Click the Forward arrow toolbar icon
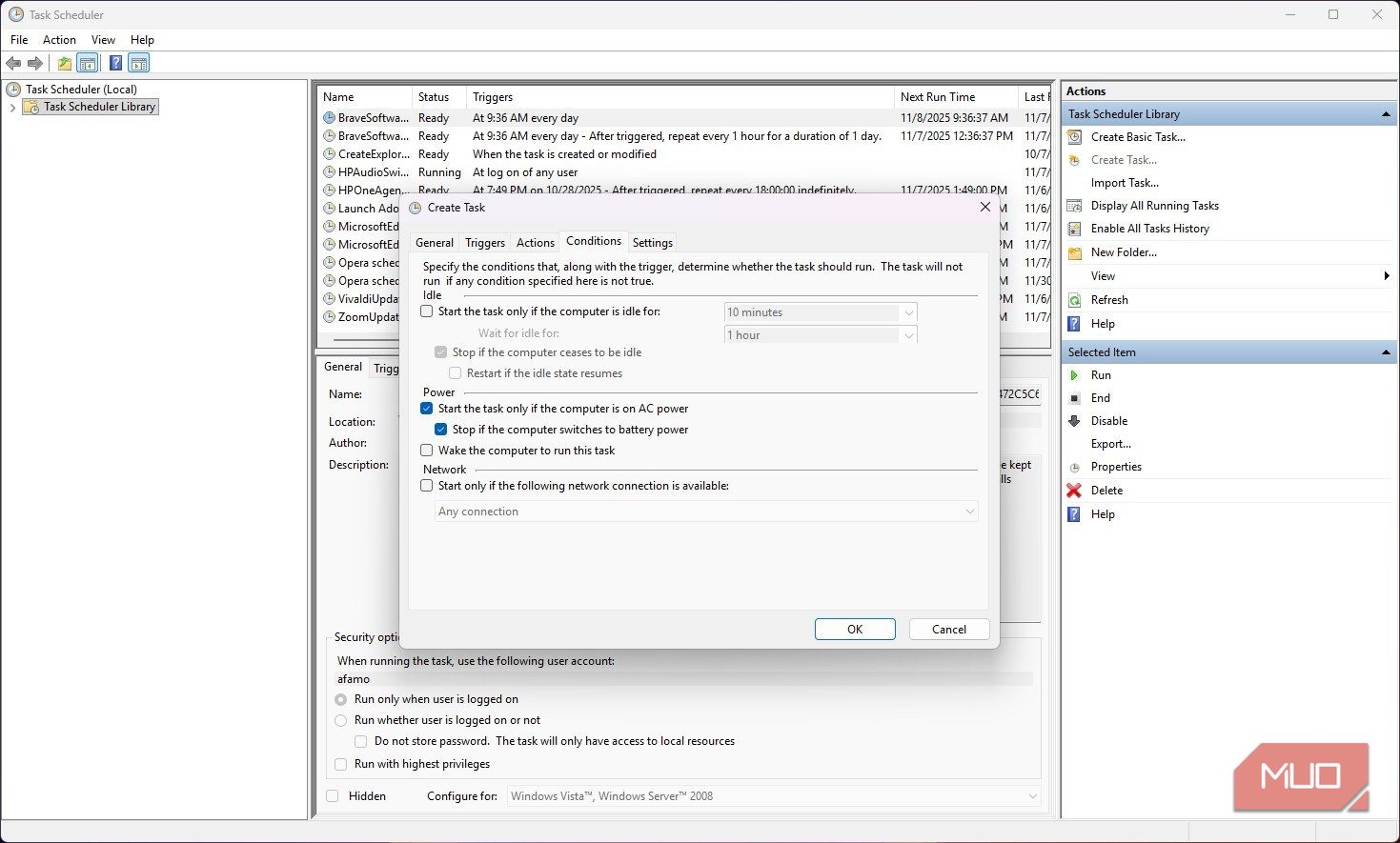Screen dimensions: 1400x843 coord(35,63)
